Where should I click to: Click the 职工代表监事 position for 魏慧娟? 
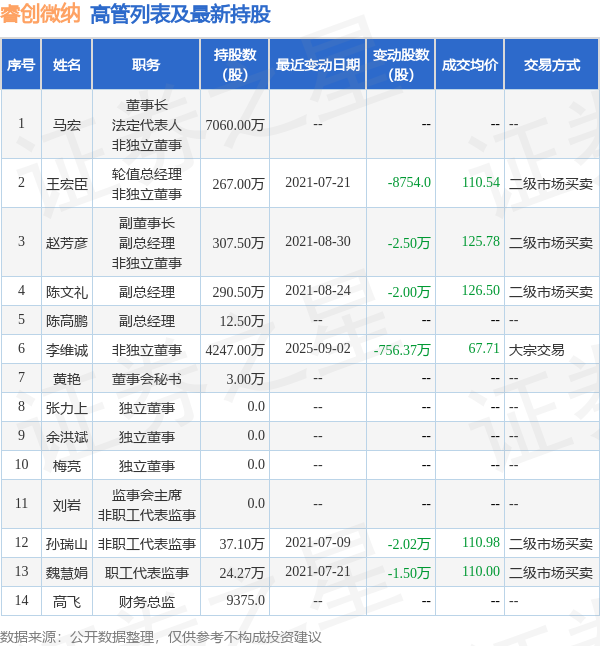click(147, 573)
